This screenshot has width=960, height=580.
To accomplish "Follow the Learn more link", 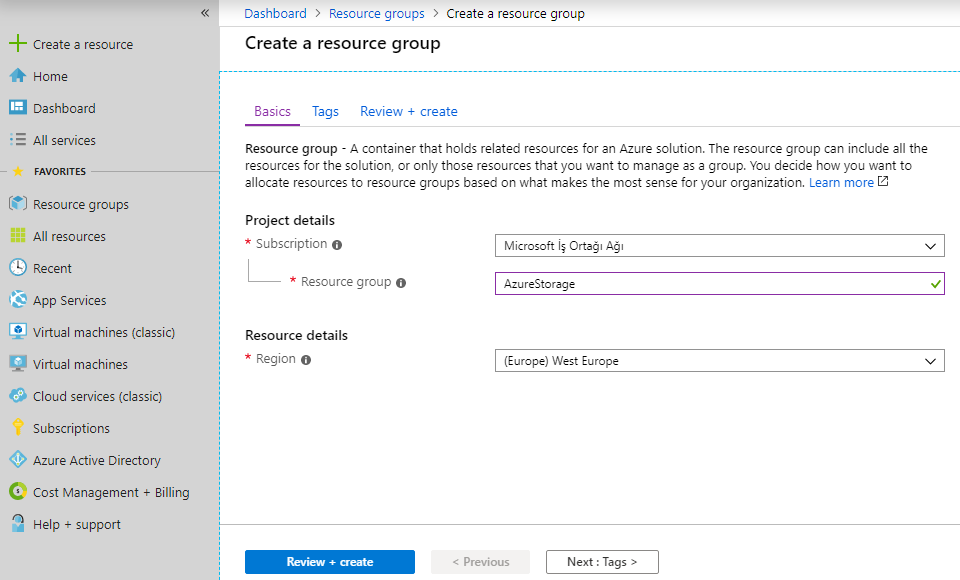I will (841, 183).
